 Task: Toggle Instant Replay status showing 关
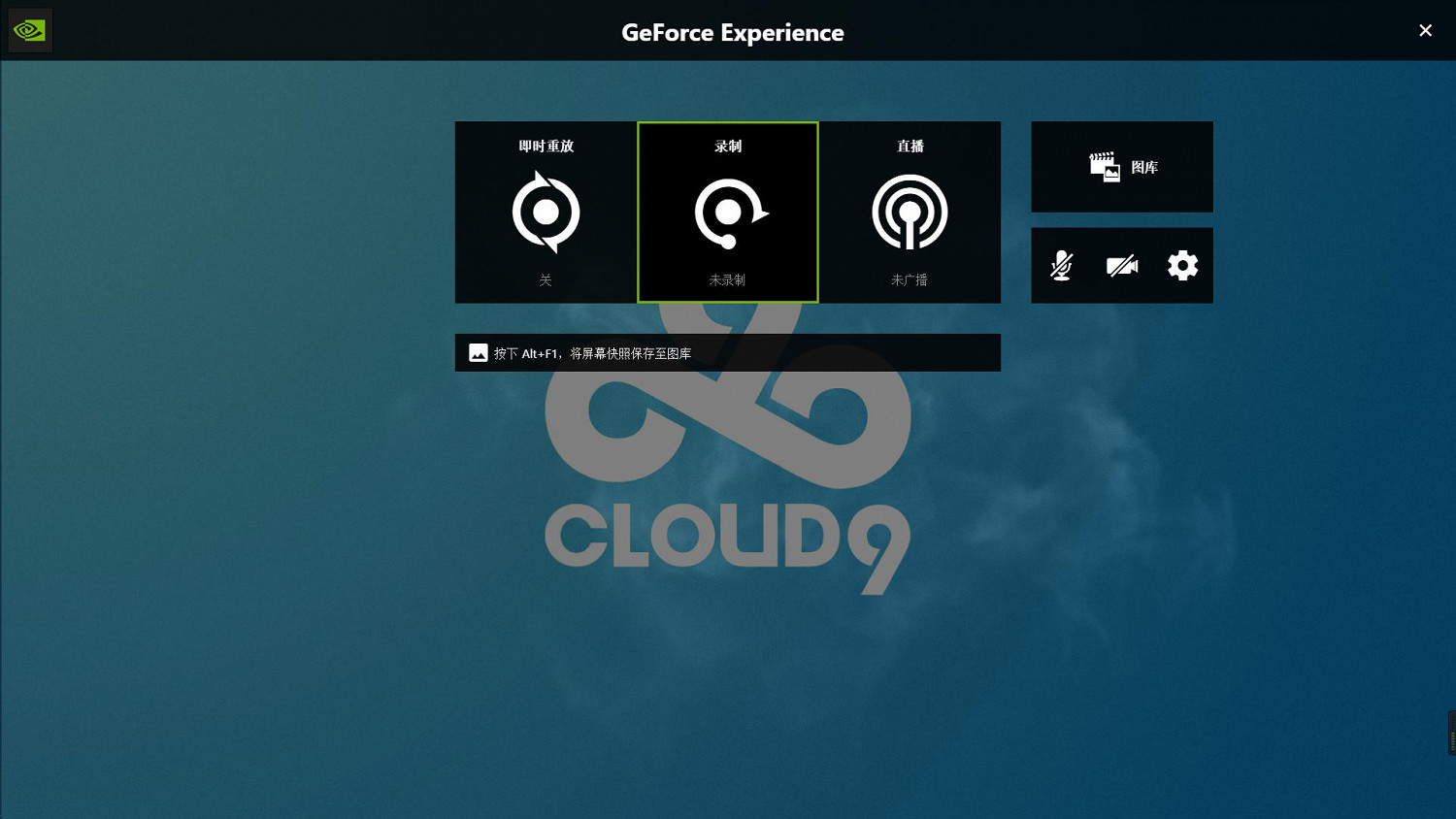[x=546, y=280]
